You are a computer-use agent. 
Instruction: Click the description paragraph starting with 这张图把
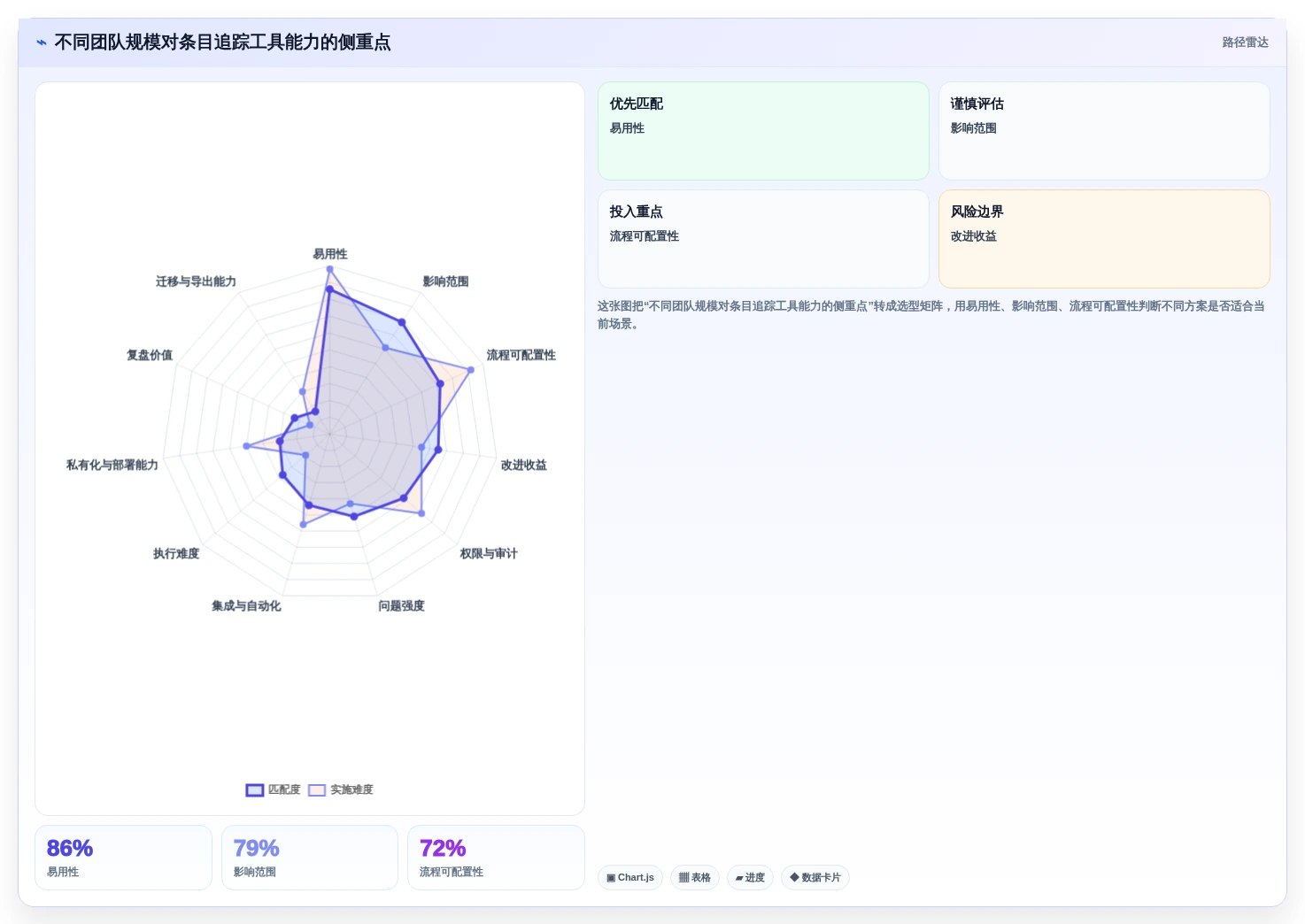tap(931, 315)
